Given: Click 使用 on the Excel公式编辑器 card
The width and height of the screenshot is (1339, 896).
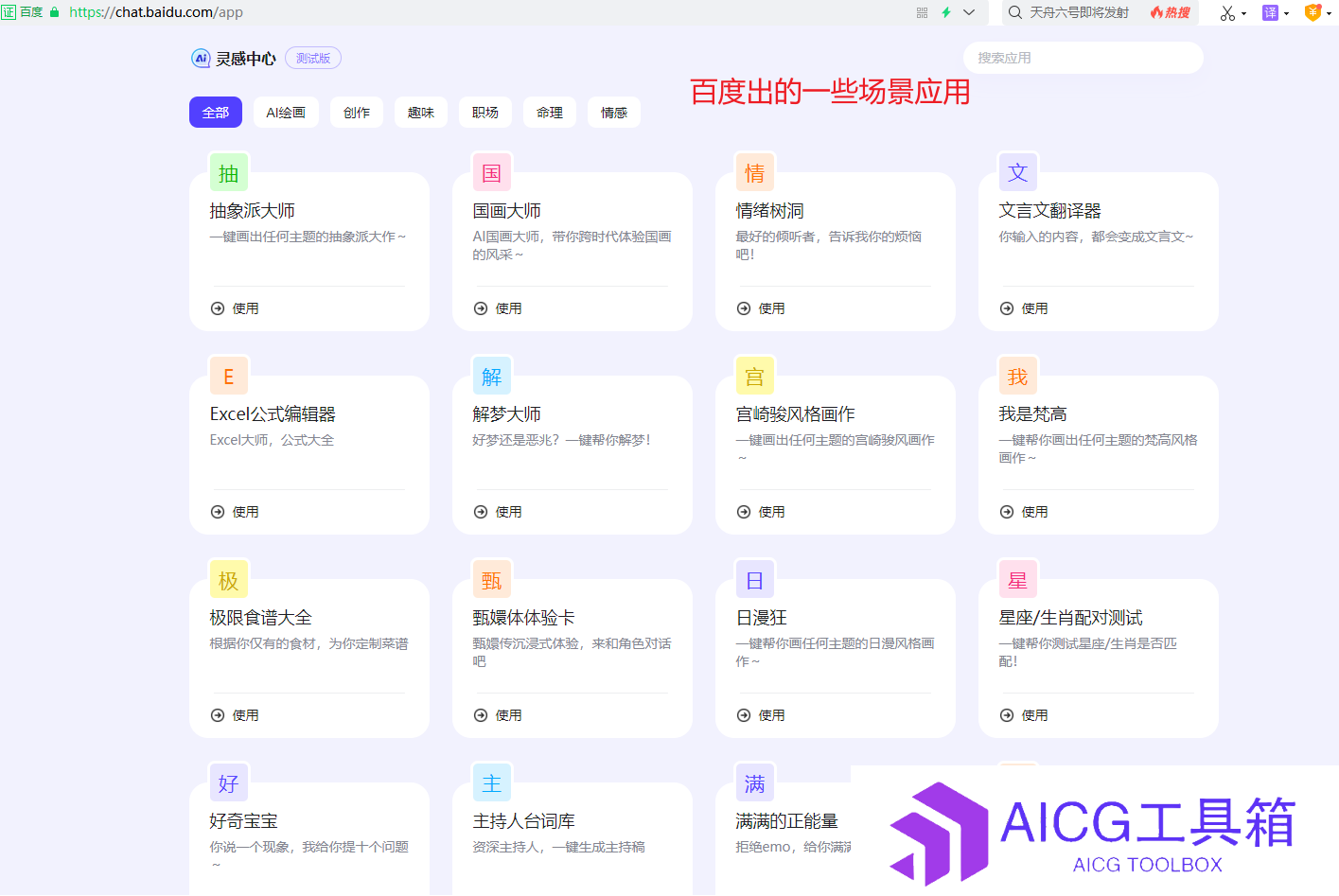Looking at the screenshot, I should [235, 512].
